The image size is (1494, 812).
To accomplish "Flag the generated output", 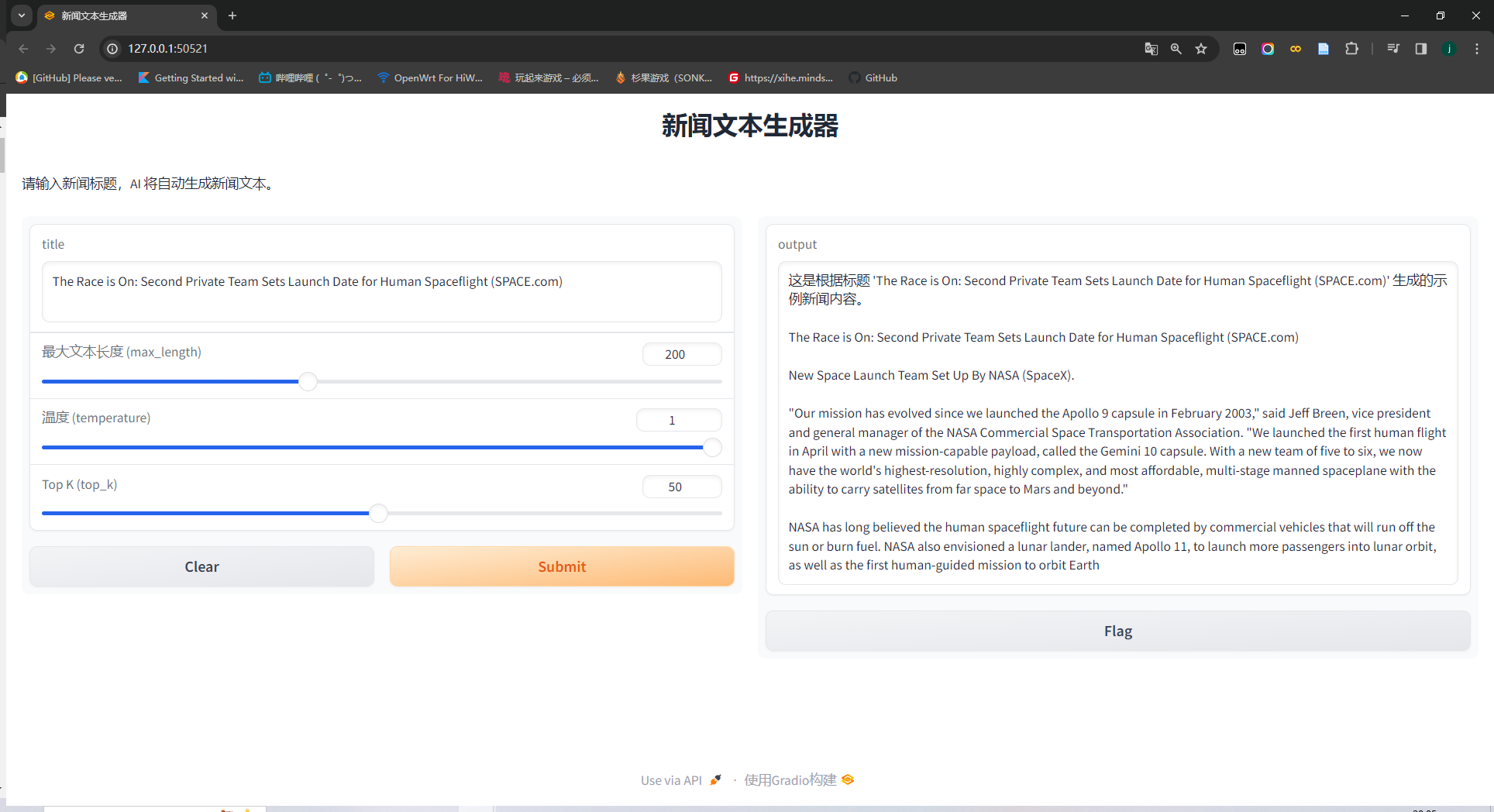I will point(1118,631).
